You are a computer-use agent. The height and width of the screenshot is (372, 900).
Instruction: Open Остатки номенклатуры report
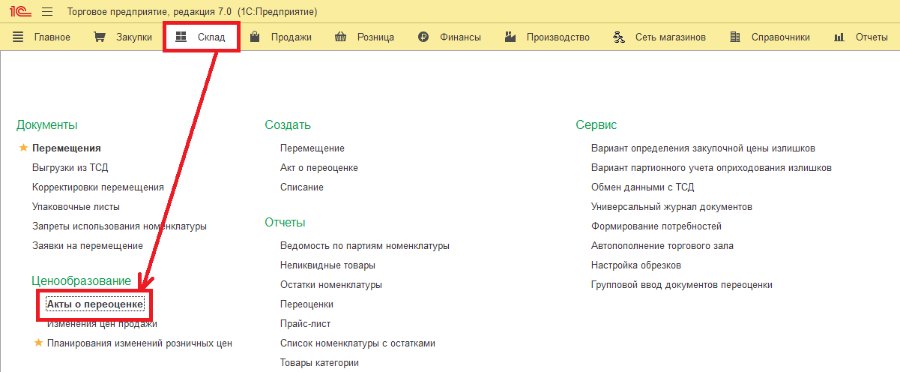(x=331, y=285)
